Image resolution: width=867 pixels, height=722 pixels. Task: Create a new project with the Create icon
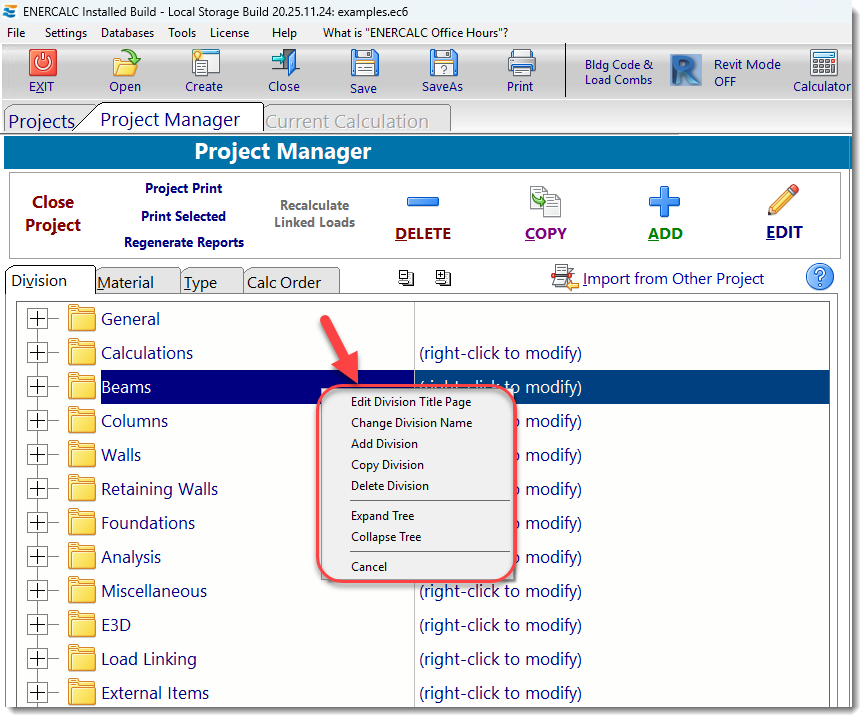pos(203,70)
